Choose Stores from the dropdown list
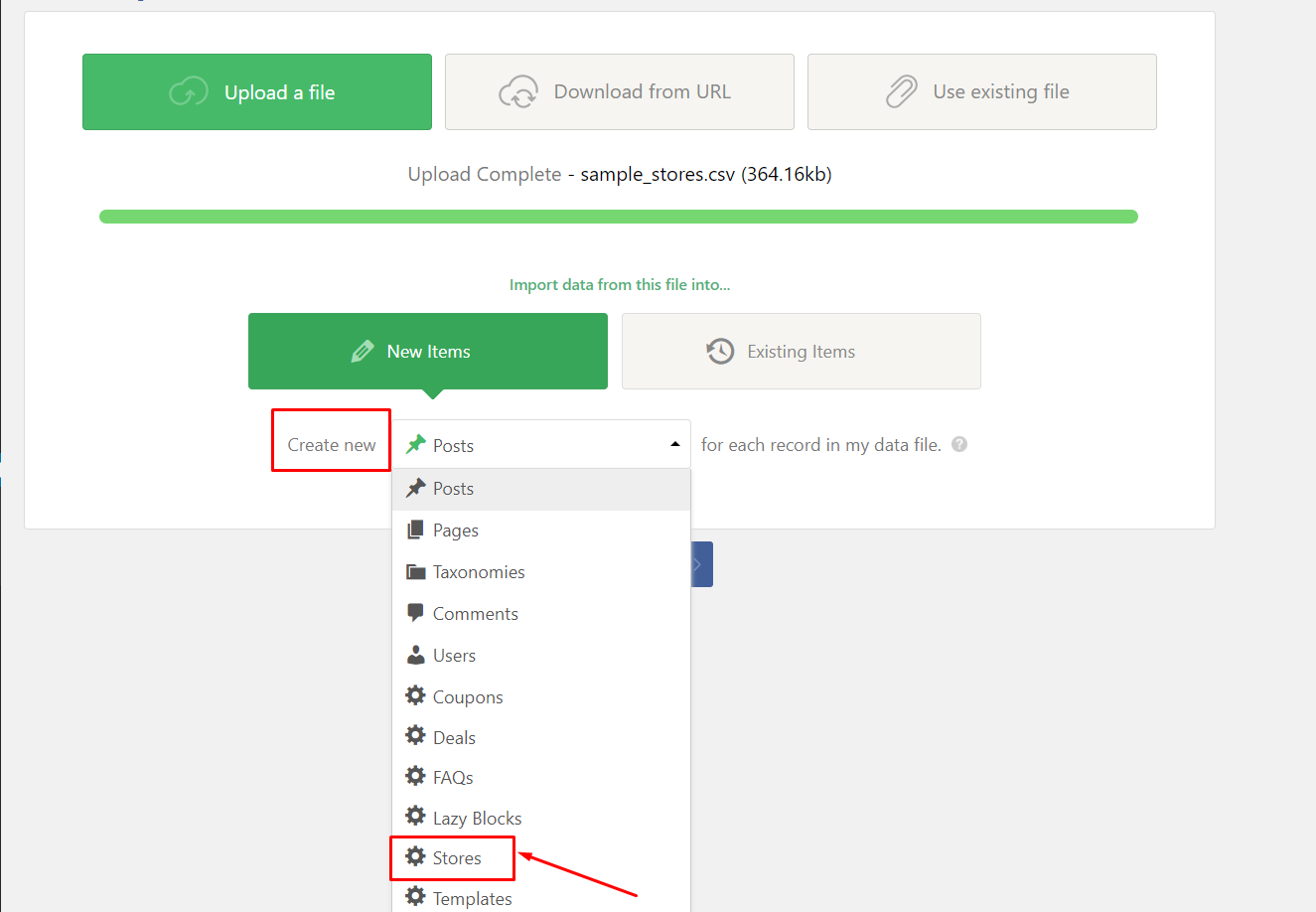This screenshot has width=1316, height=912. coord(457,858)
